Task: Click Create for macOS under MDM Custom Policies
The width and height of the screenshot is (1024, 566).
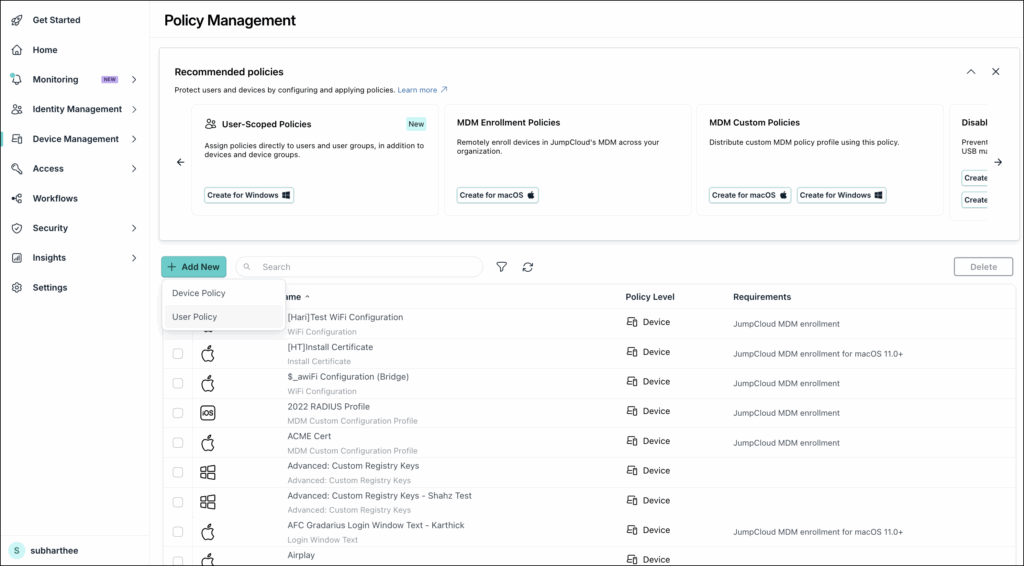Action: click(x=750, y=195)
